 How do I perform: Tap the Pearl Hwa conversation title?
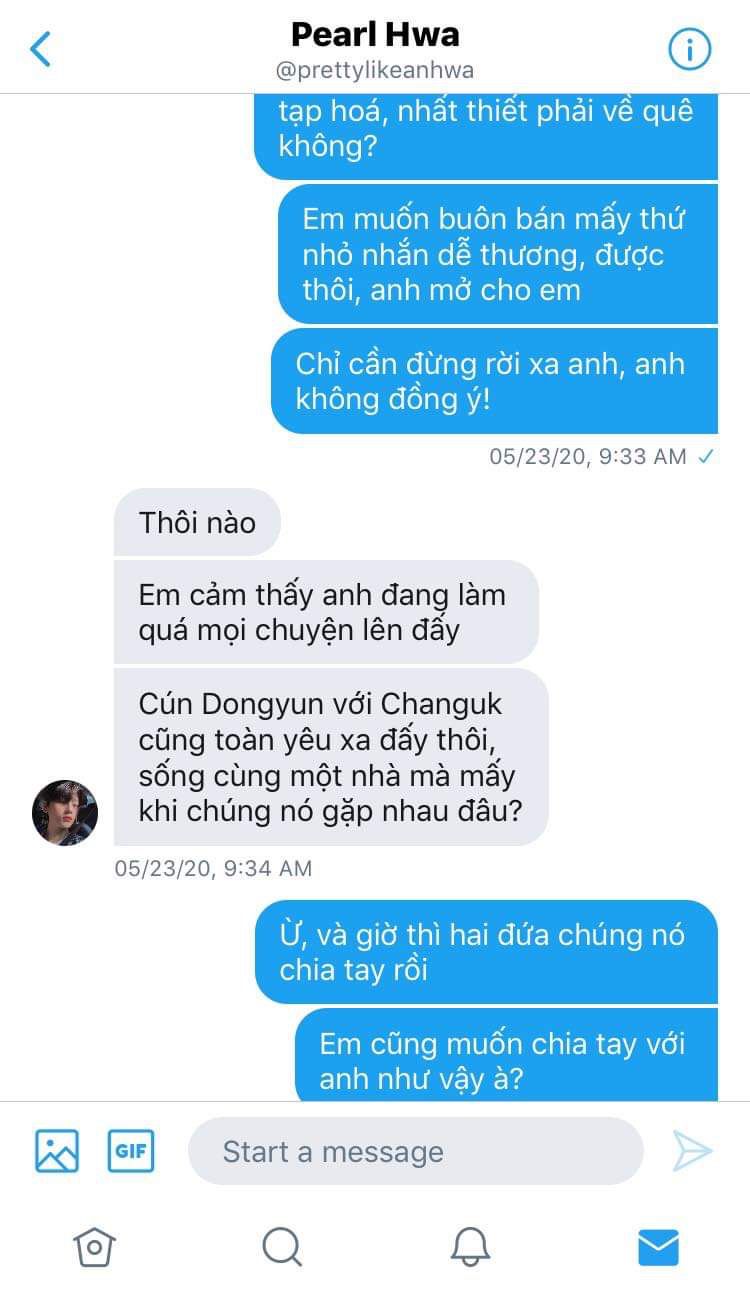pyautogui.click(x=375, y=35)
